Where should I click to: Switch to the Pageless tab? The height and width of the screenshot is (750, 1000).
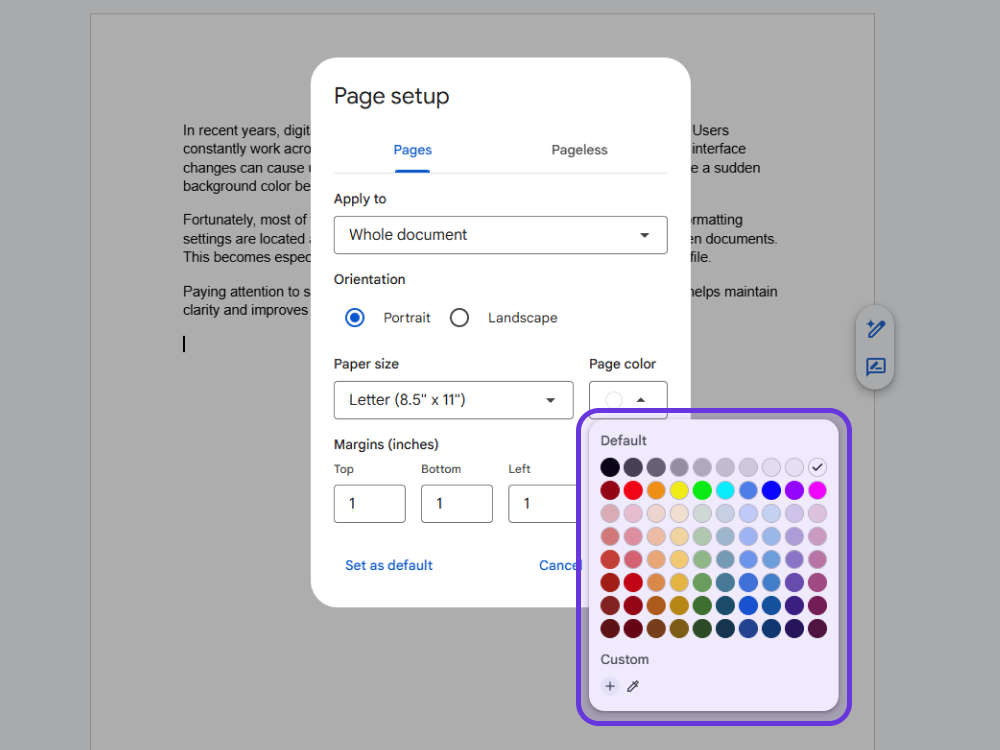[x=579, y=150]
